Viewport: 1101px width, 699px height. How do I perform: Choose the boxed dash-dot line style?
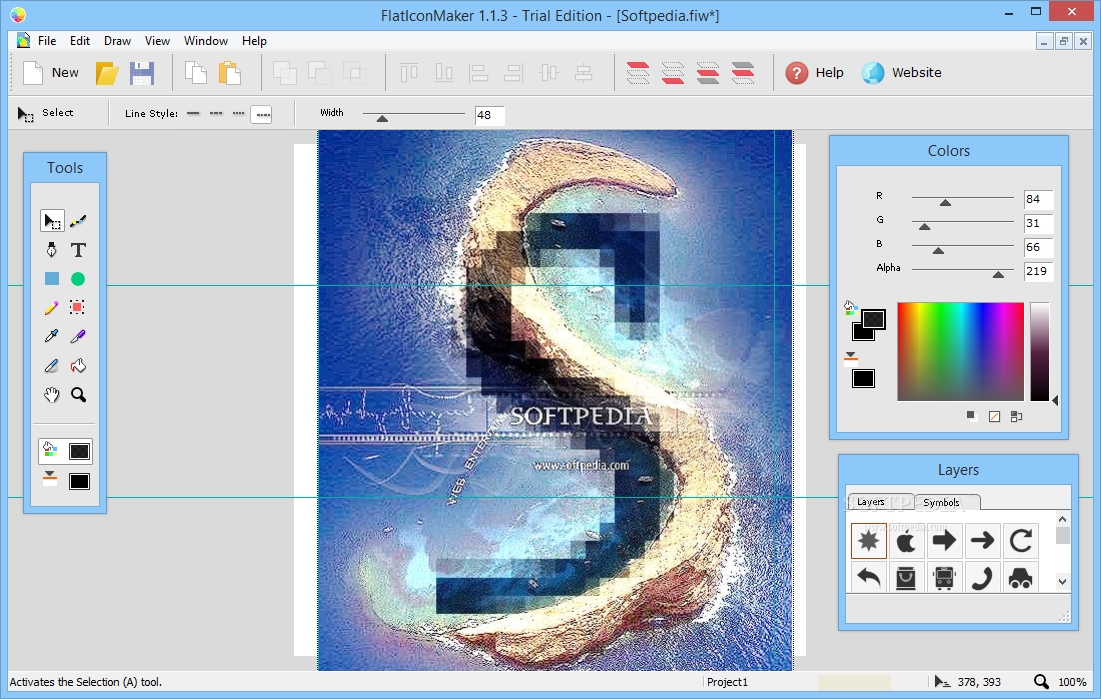coord(261,114)
